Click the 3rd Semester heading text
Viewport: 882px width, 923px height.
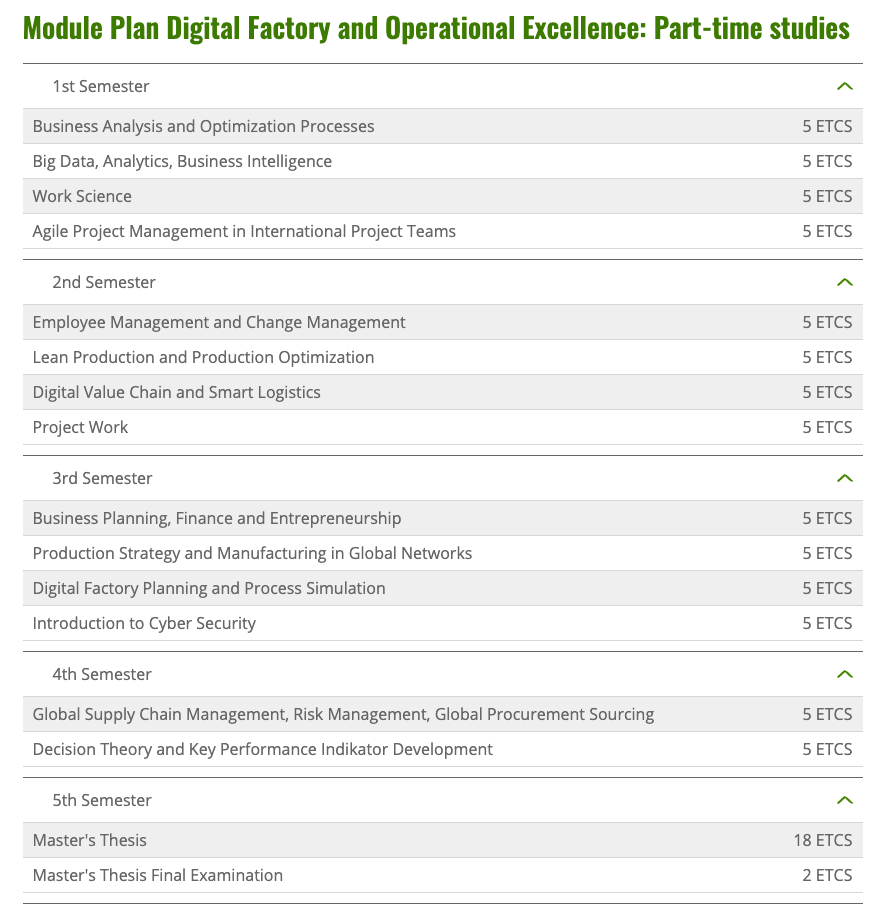(102, 479)
